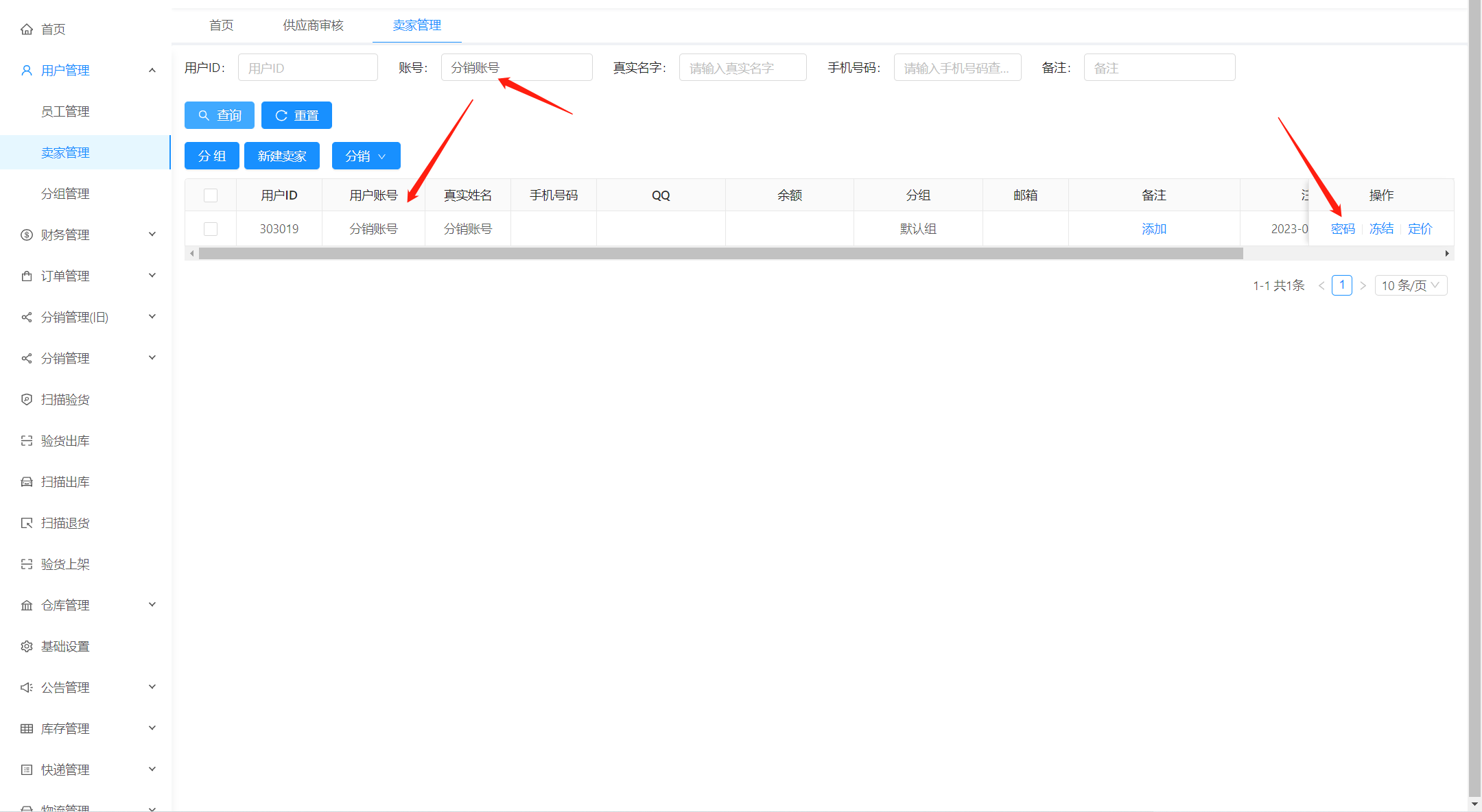
Task: Expand the 库存管理 menu chevron
Action: click(152, 728)
